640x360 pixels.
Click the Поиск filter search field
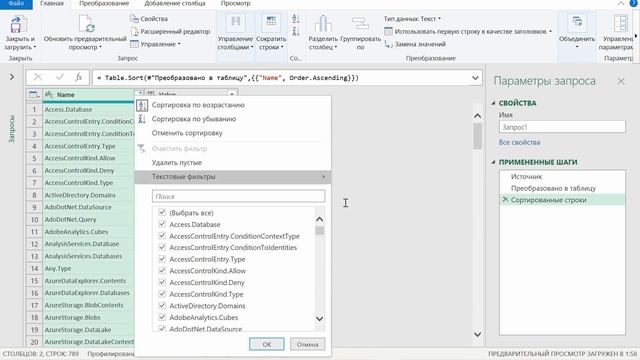pos(238,196)
